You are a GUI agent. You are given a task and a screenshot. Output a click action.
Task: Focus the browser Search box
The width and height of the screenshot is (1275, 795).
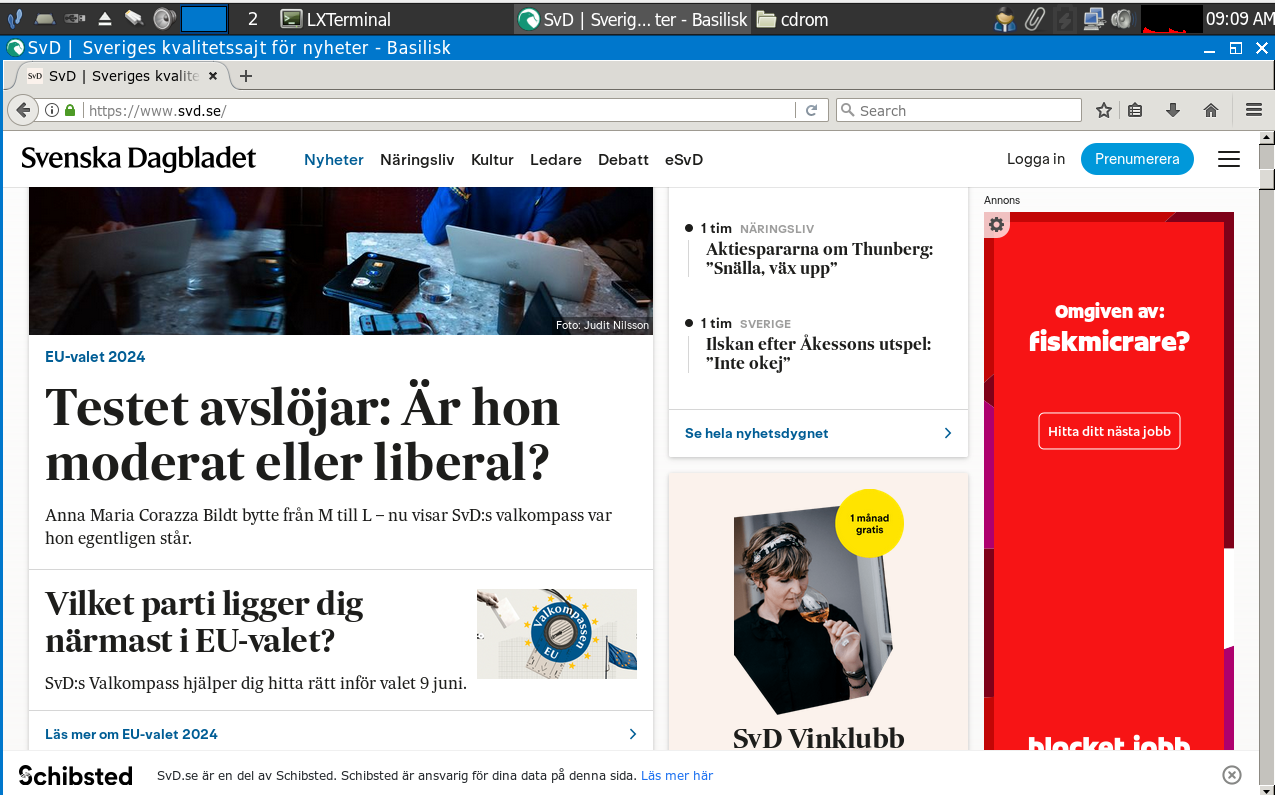(958, 111)
